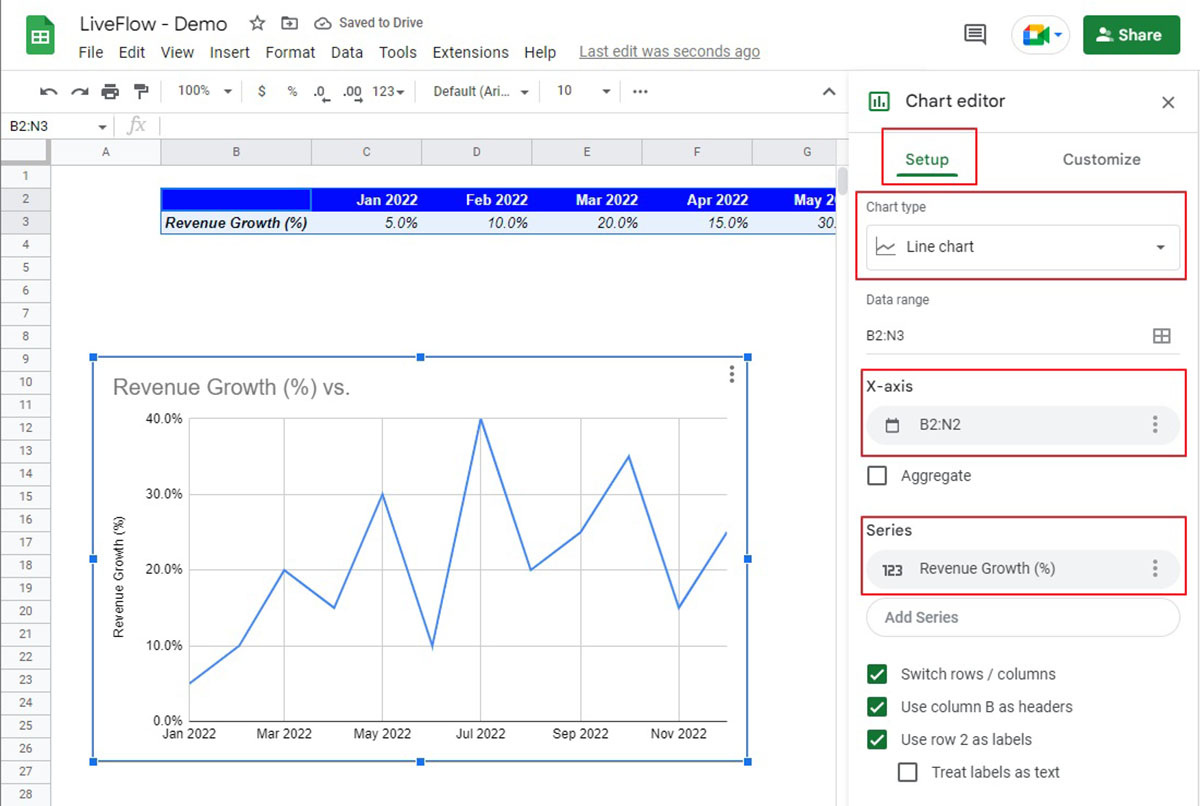
Task: Select the Paint format tool
Action: tap(143, 91)
